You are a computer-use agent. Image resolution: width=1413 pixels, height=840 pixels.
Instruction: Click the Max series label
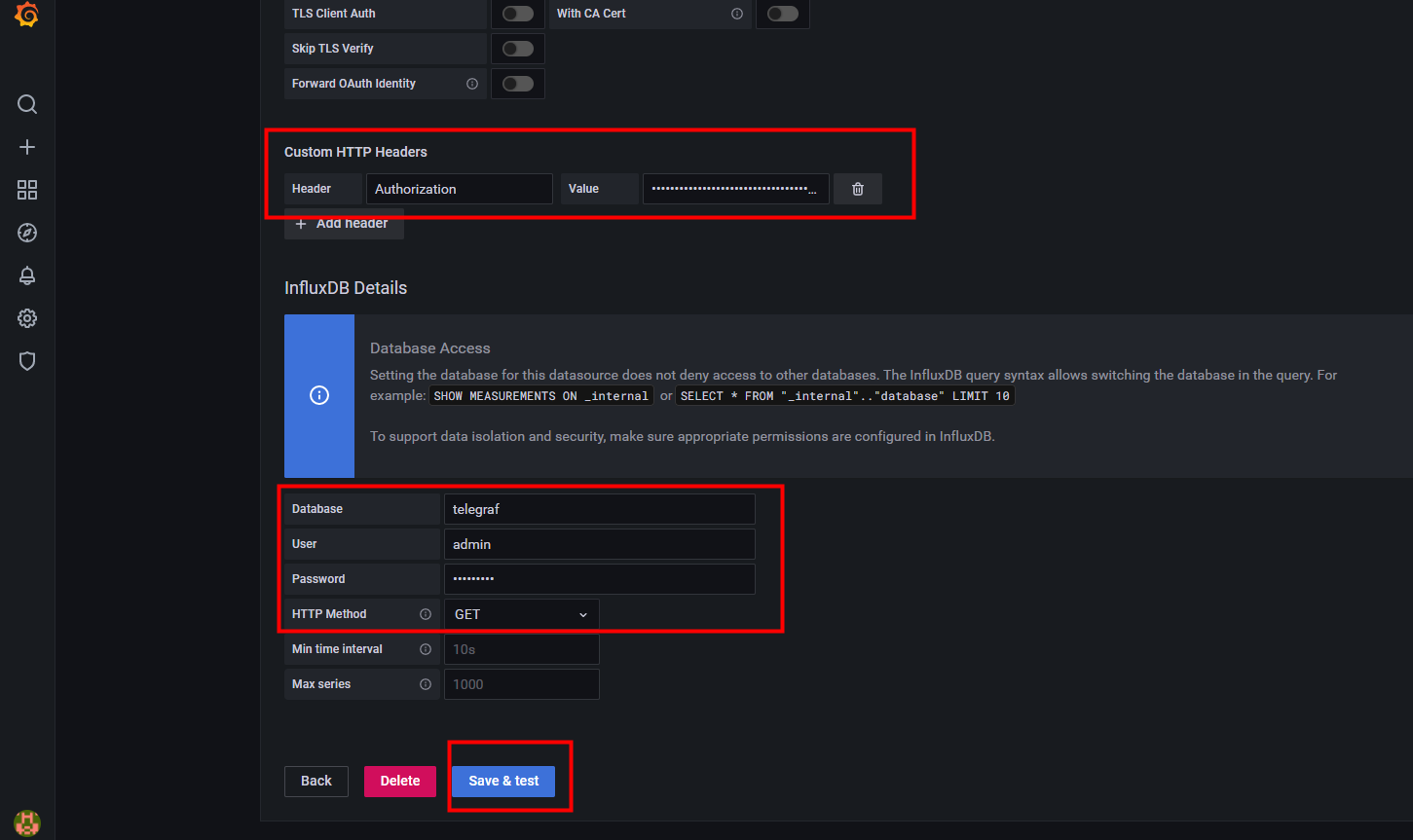click(x=321, y=684)
